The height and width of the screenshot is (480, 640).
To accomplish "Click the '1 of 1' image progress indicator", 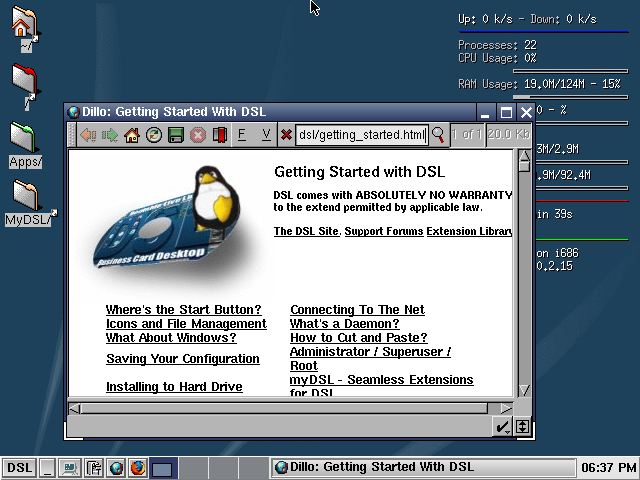I will [467, 134].
